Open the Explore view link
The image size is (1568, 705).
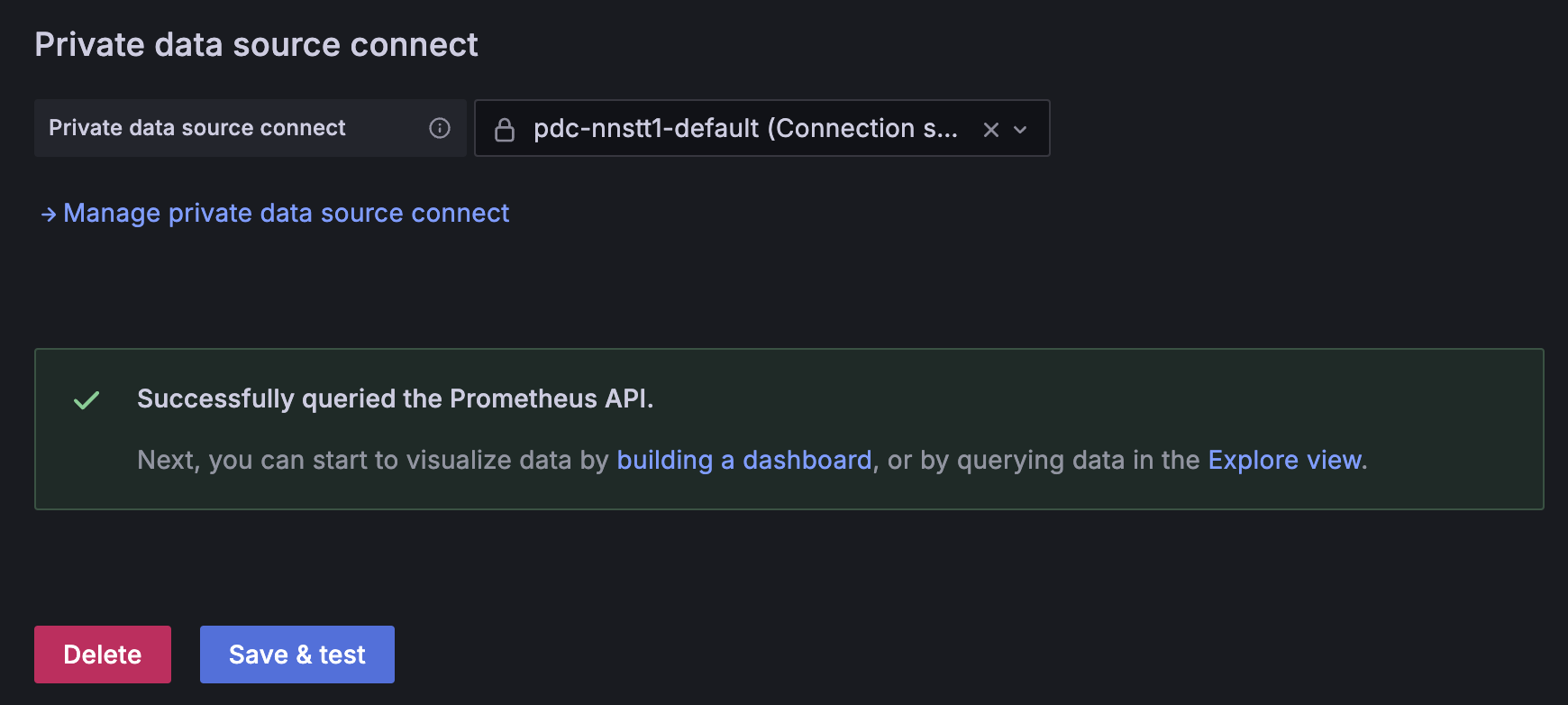(1284, 461)
